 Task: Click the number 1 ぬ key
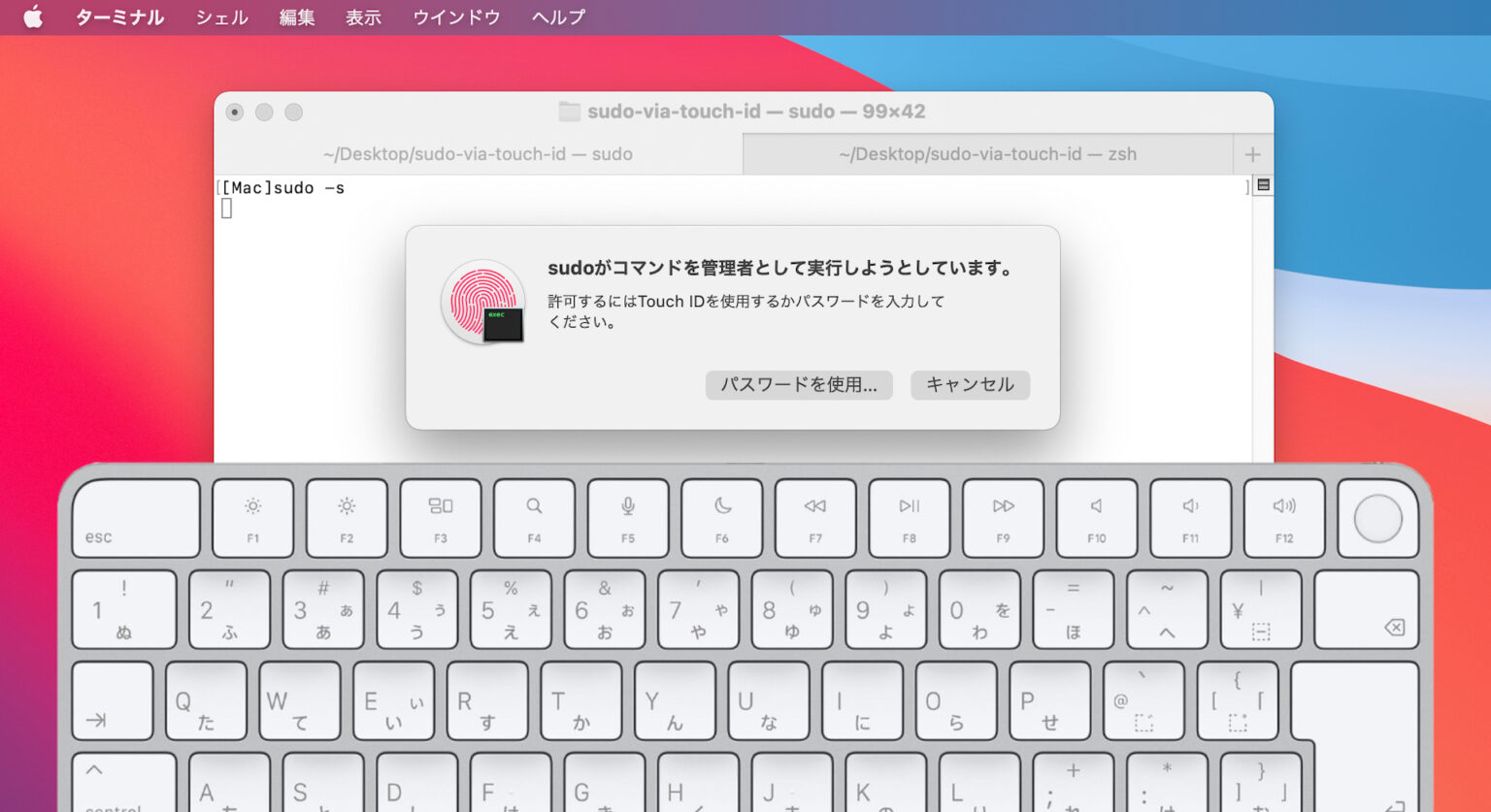(124, 609)
